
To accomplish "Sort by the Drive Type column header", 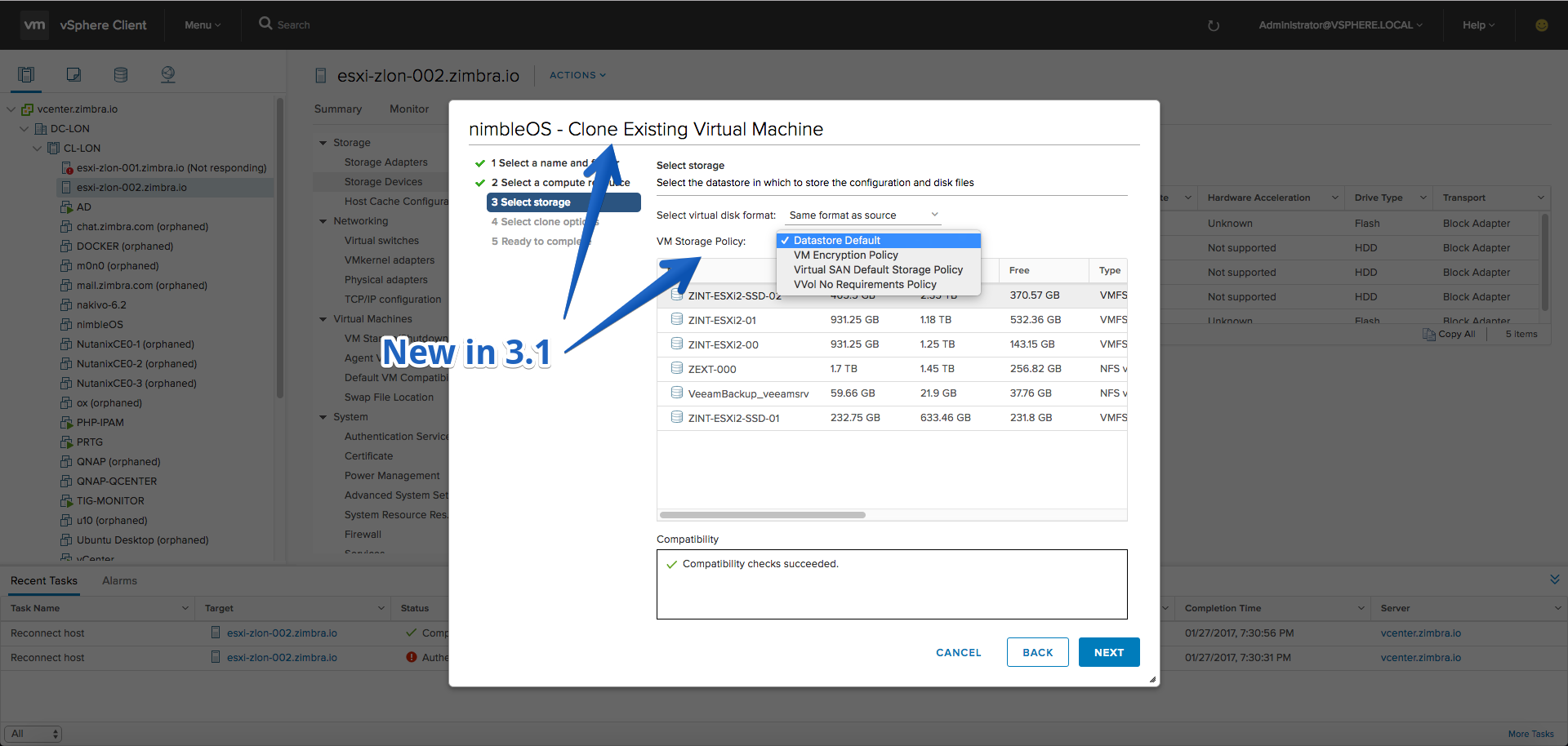I will pos(1379,198).
